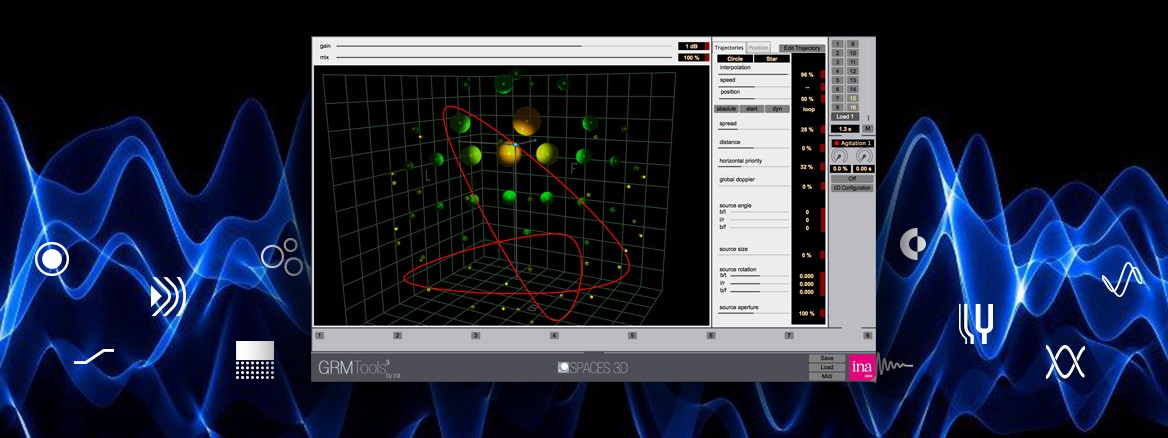Adjust the interpolation slider

click(753, 74)
